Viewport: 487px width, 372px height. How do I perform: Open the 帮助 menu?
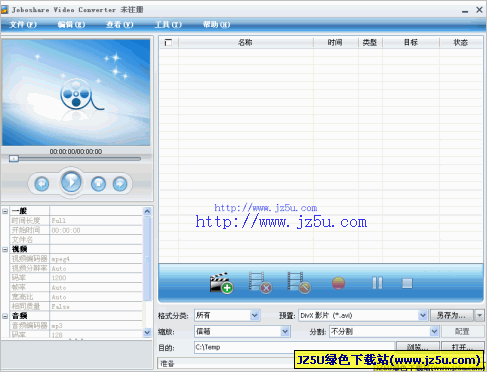pos(216,25)
